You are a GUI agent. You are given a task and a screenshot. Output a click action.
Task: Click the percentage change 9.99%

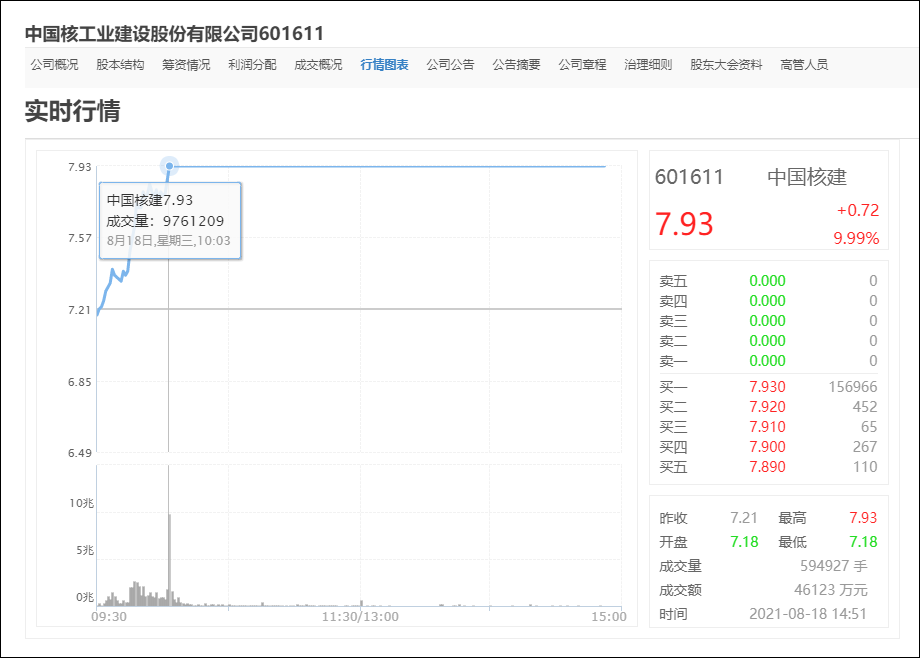tap(856, 238)
